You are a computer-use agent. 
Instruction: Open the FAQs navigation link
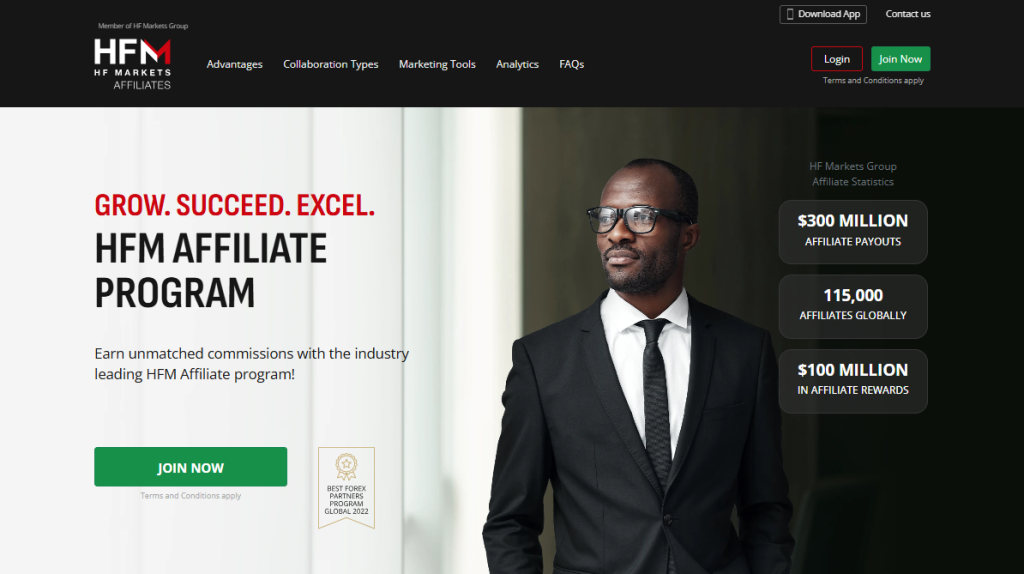click(571, 64)
